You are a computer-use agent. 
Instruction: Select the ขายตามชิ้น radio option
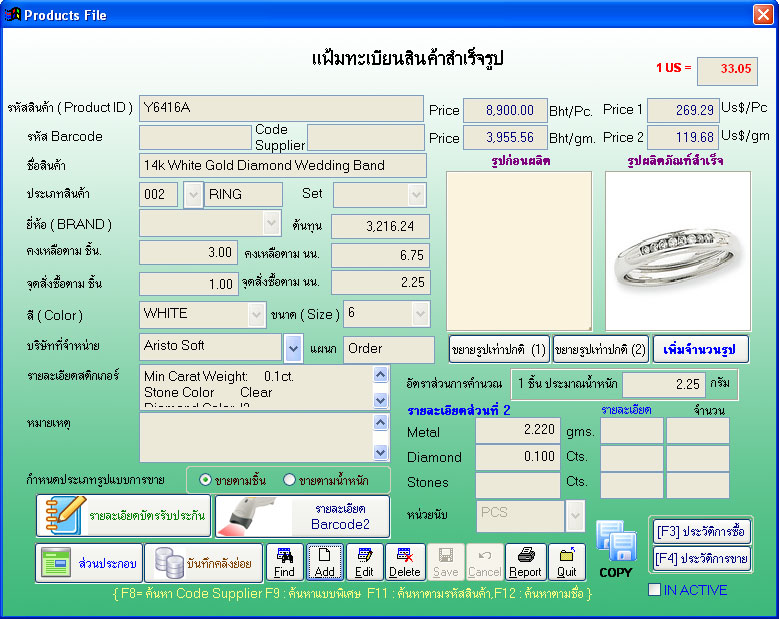coord(205,480)
